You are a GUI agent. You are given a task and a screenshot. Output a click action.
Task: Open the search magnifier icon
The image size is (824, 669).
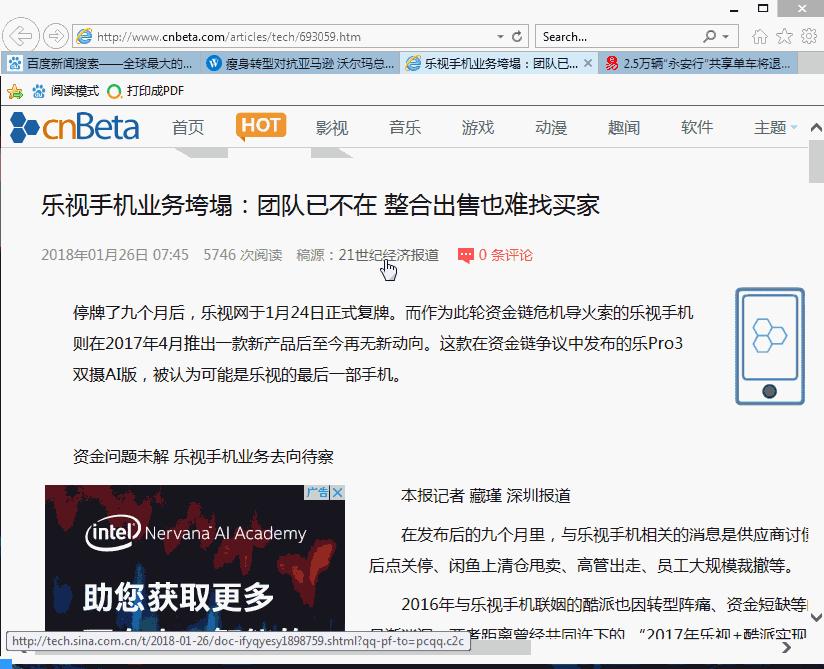[708, 36]
